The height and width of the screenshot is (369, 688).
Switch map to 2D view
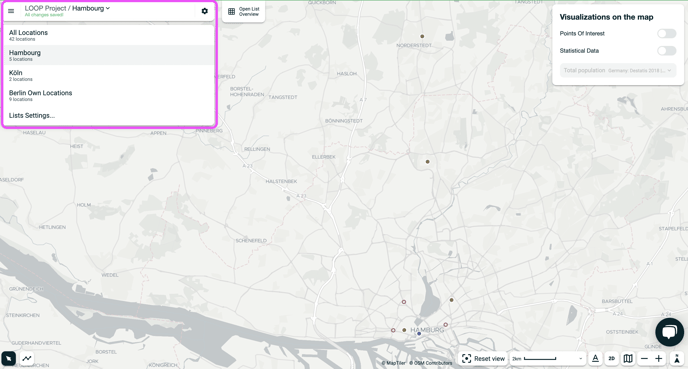point(612,358)
